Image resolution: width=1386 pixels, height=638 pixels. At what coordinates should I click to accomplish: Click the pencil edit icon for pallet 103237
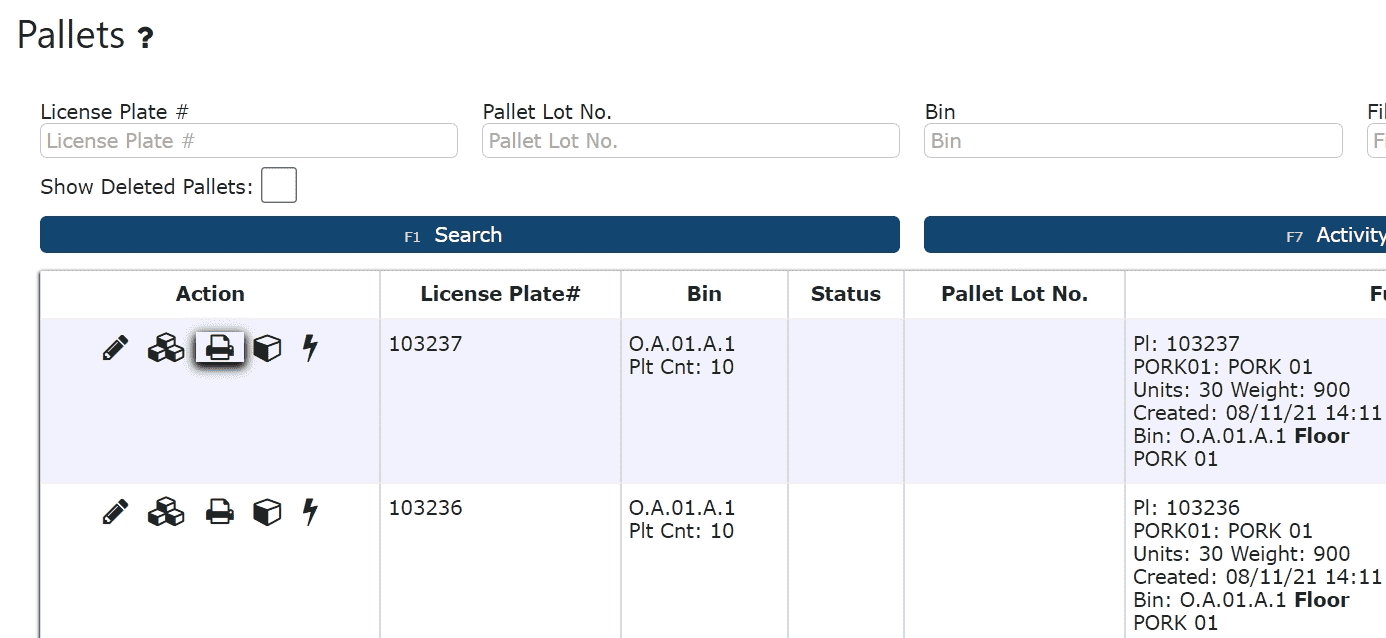pos(116,348)
